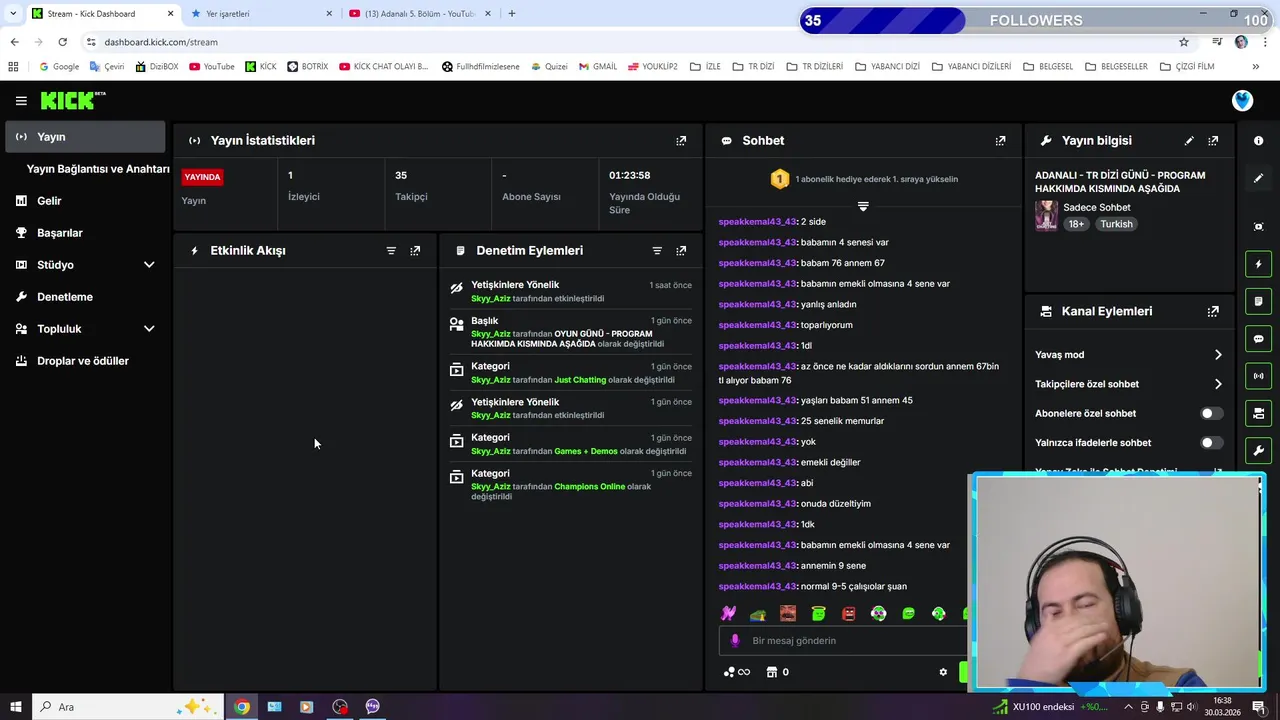The height and width of the screenshot is (720, 1280).
Task: Toggle Abonelere özel sohbet switch
Action: (x=1210, y=413)
